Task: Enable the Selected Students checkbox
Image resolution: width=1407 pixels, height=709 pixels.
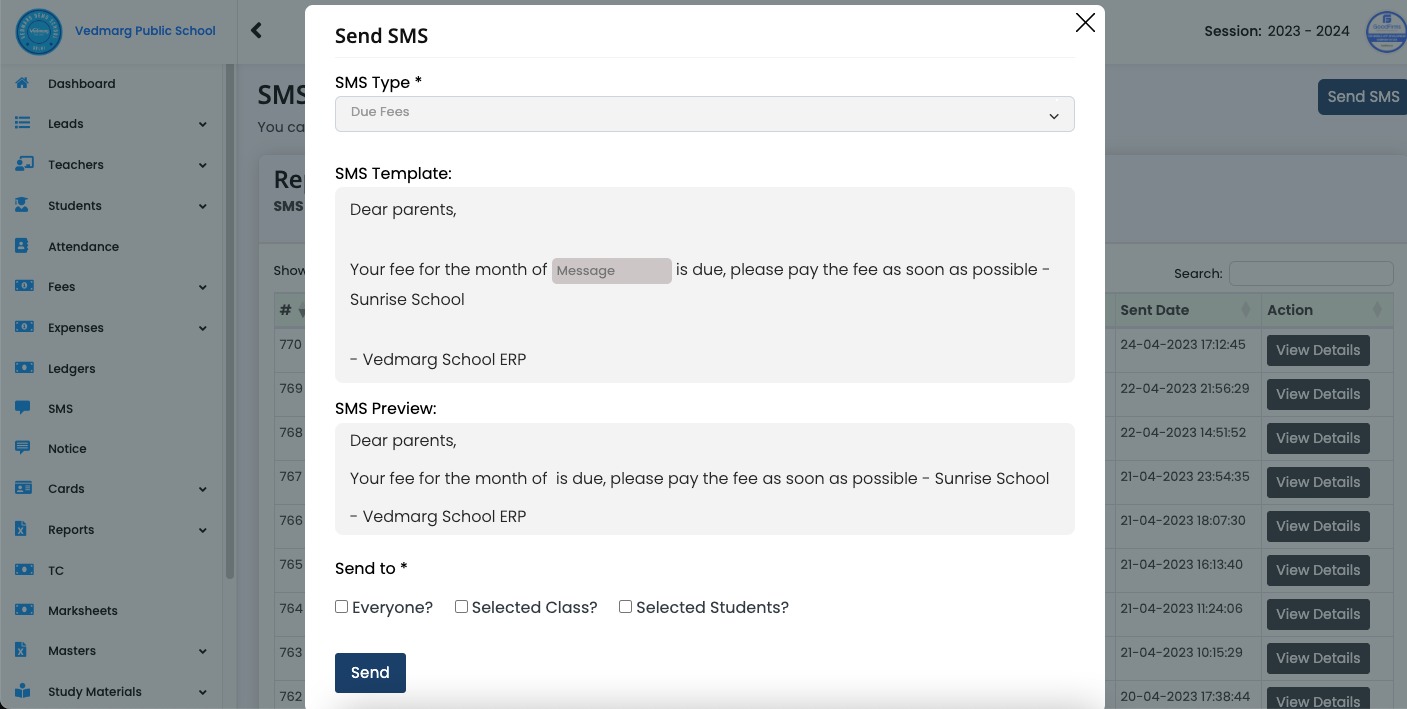Action: tap(625, 606)
